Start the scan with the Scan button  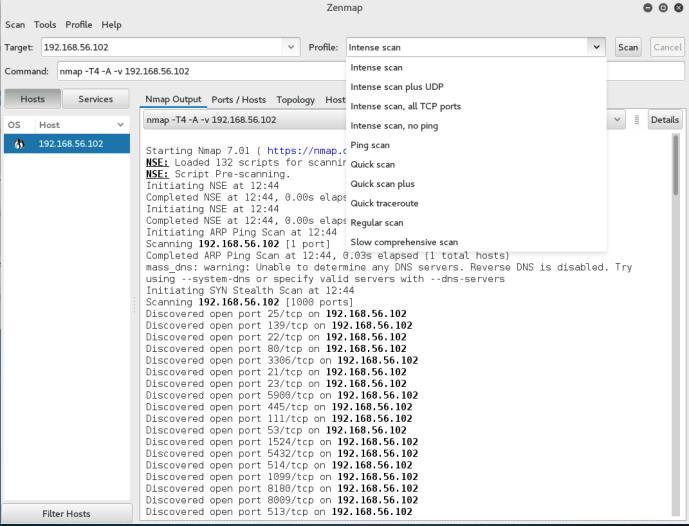click(x=628, y=47)
